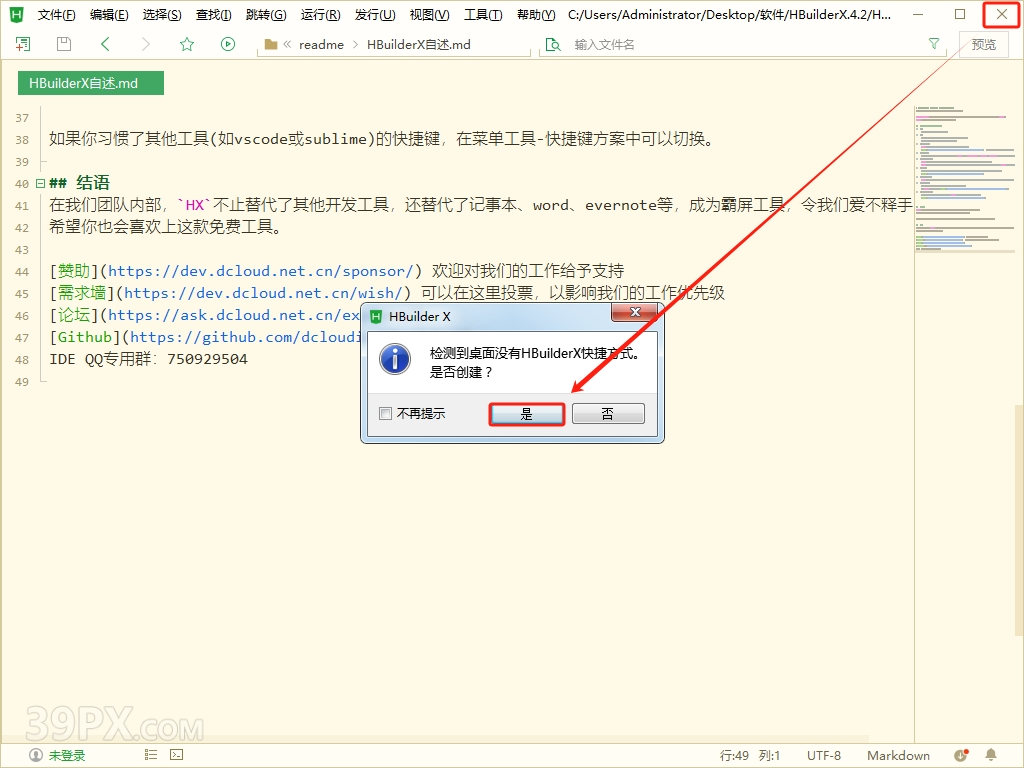The width and height of the screenshot is (1024, 768).
Task: Click readme in the breadcrumb path
Action: point(321,44)
